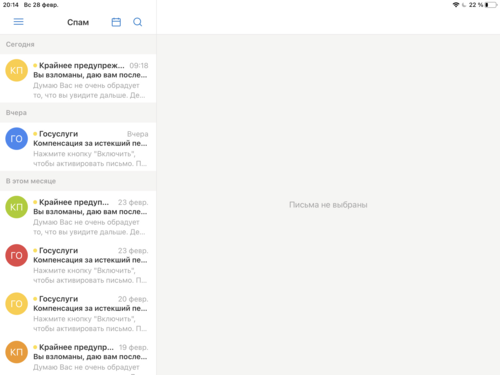Tap the blue ГО avatar of yesterday's Госуслуги email
Viewport: 500px width, 375px height.
pyautogui.click(x=16, y=139)
